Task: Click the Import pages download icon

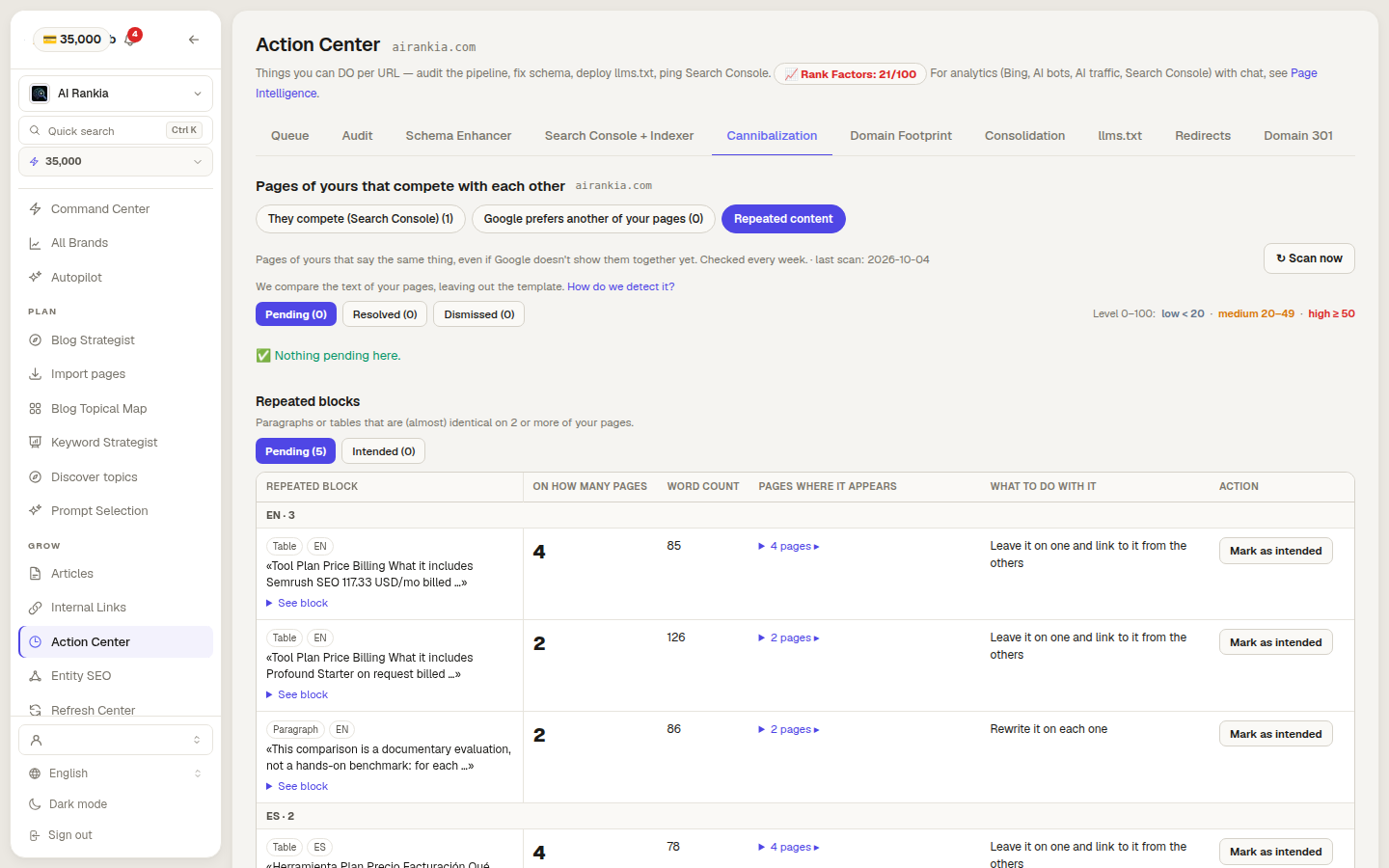Action: (x=35, y=374)
